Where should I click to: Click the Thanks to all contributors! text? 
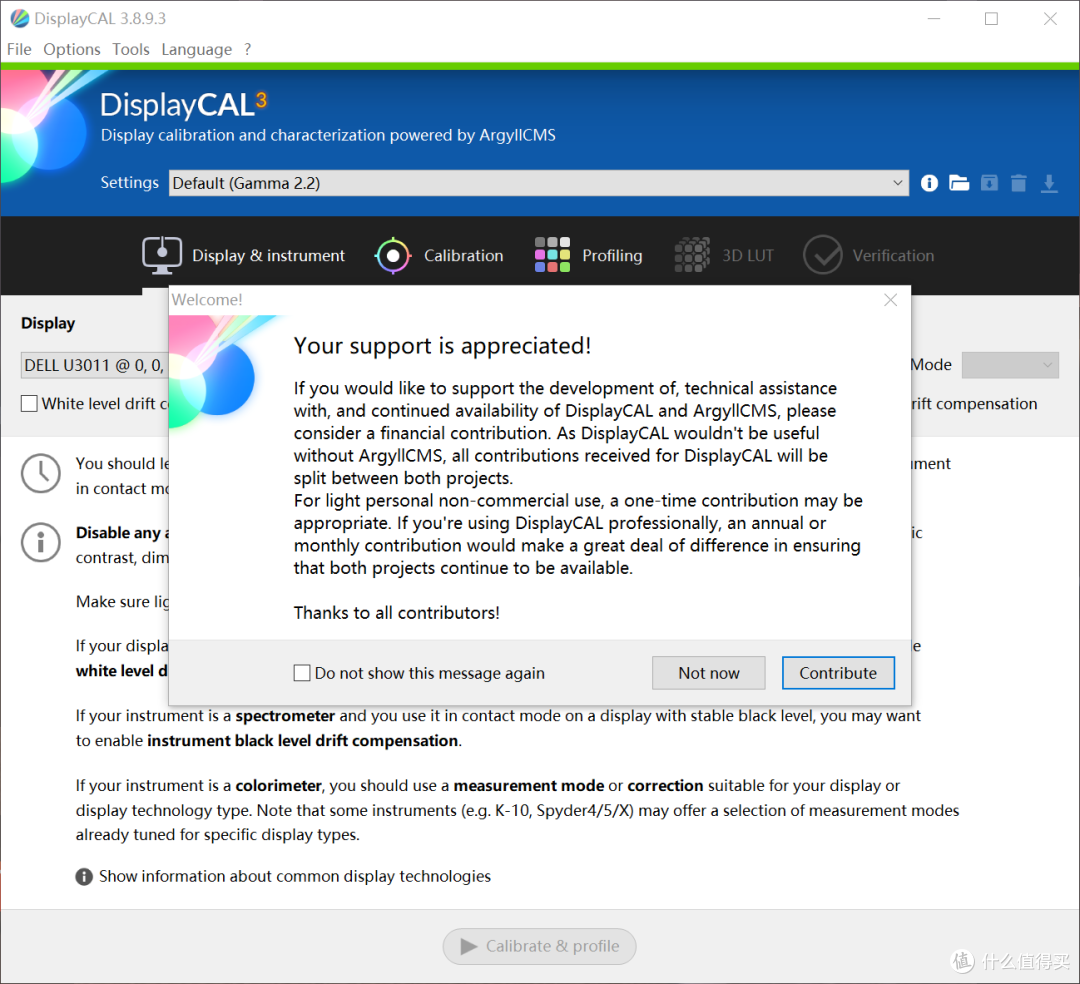click(397, 613)
